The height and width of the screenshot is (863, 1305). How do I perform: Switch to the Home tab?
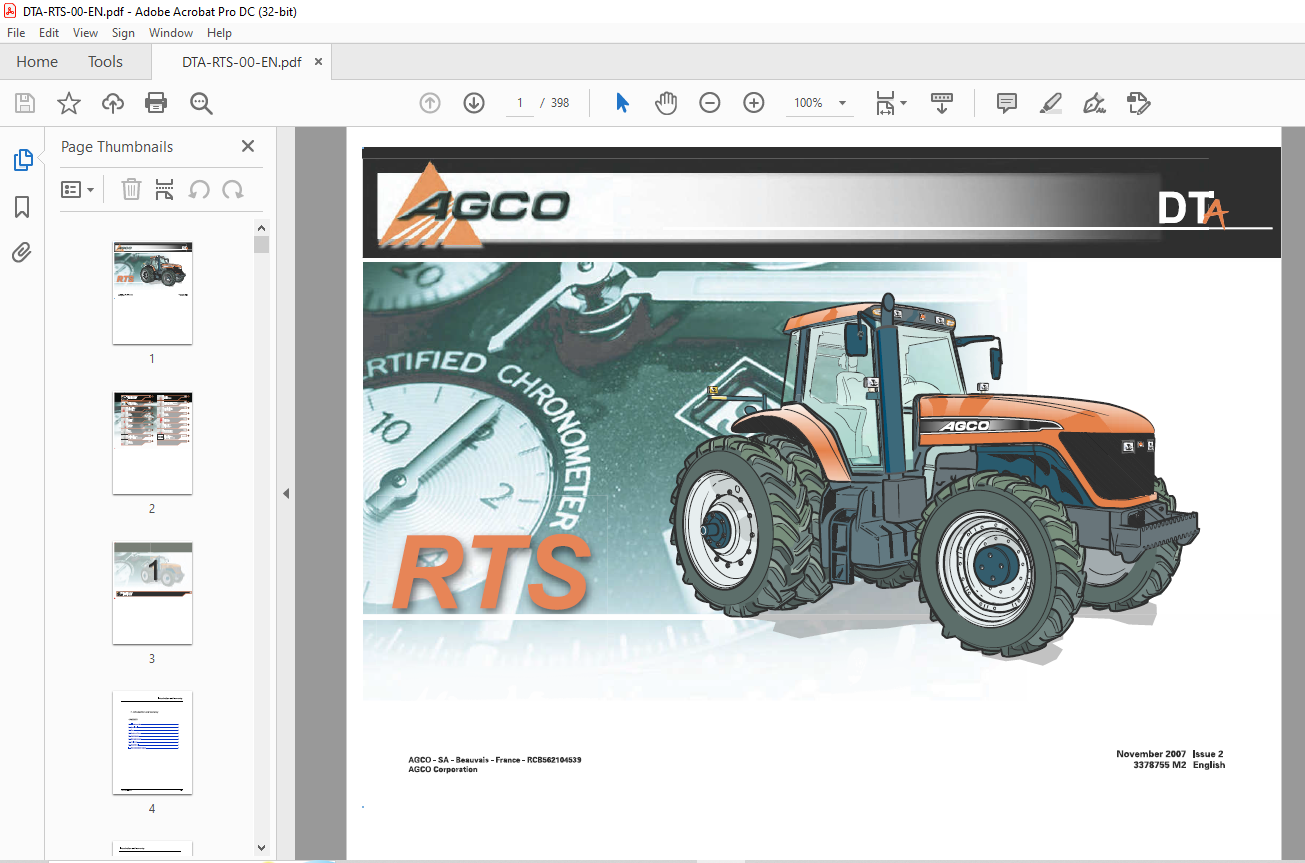pyautogui.click(x=37, y=62)
